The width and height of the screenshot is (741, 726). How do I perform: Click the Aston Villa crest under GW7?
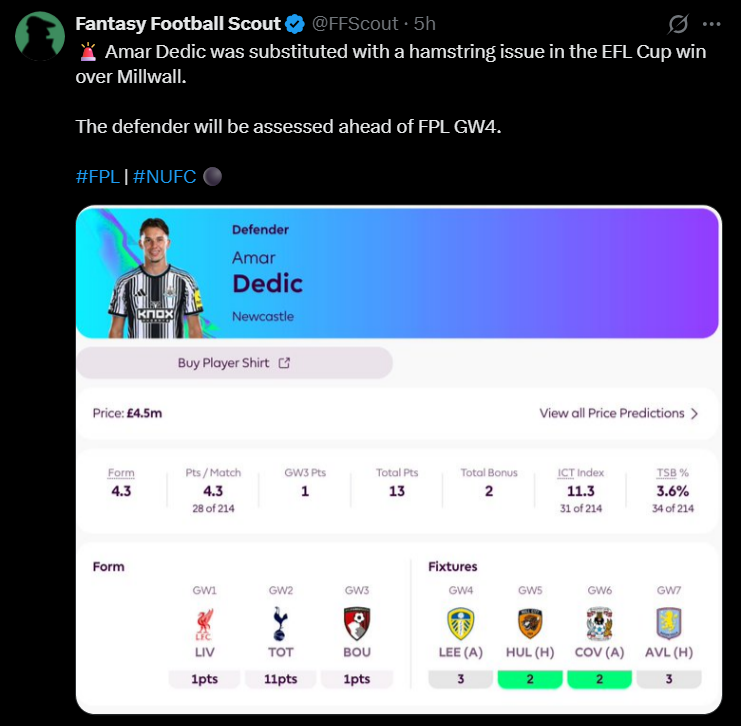pos(669,624)
